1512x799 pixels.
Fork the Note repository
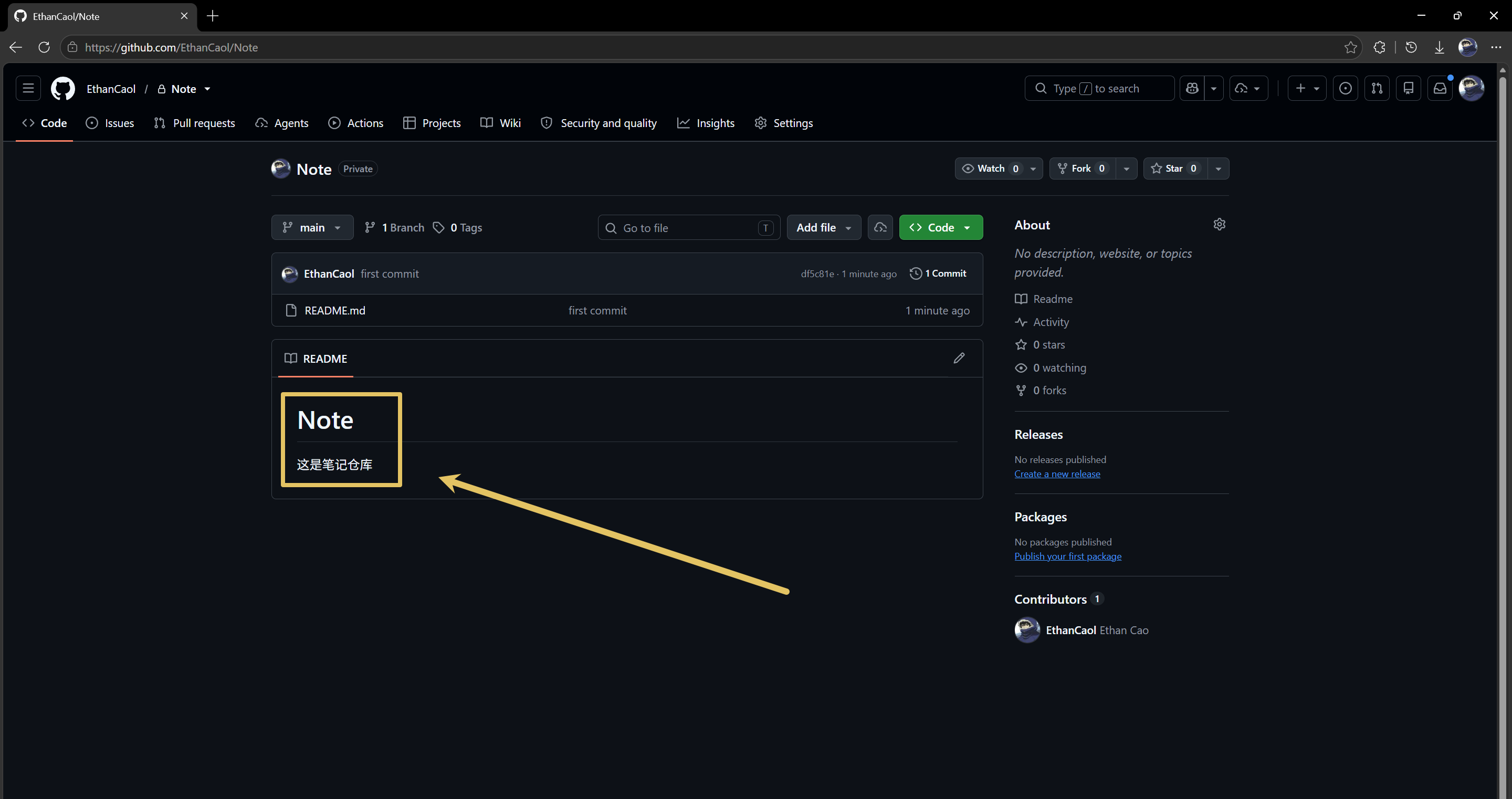[1083, 169]
